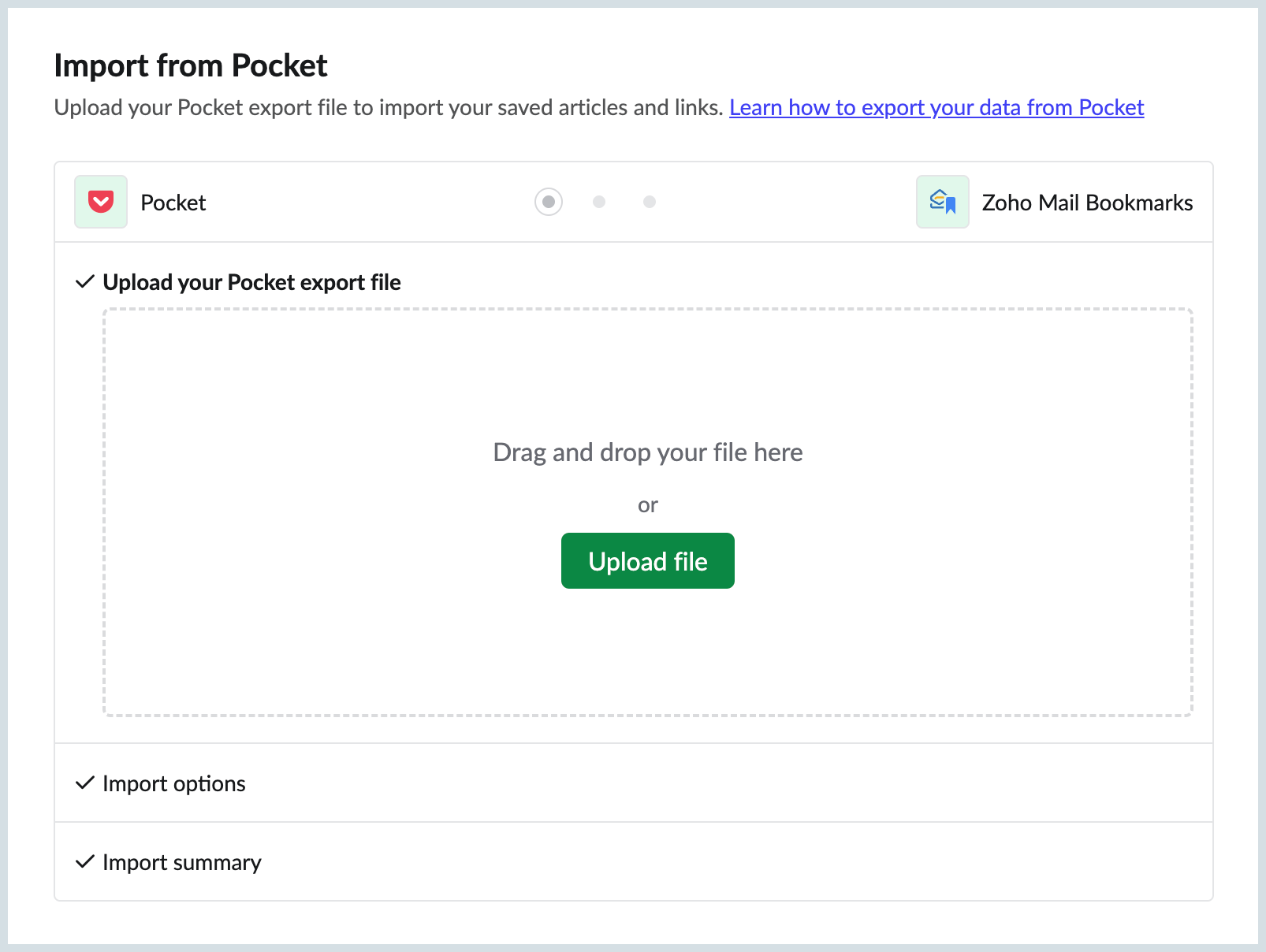This screenshot has height=952, width=1266.
Task: Expand the Import summary section
Action: [181, 862]
